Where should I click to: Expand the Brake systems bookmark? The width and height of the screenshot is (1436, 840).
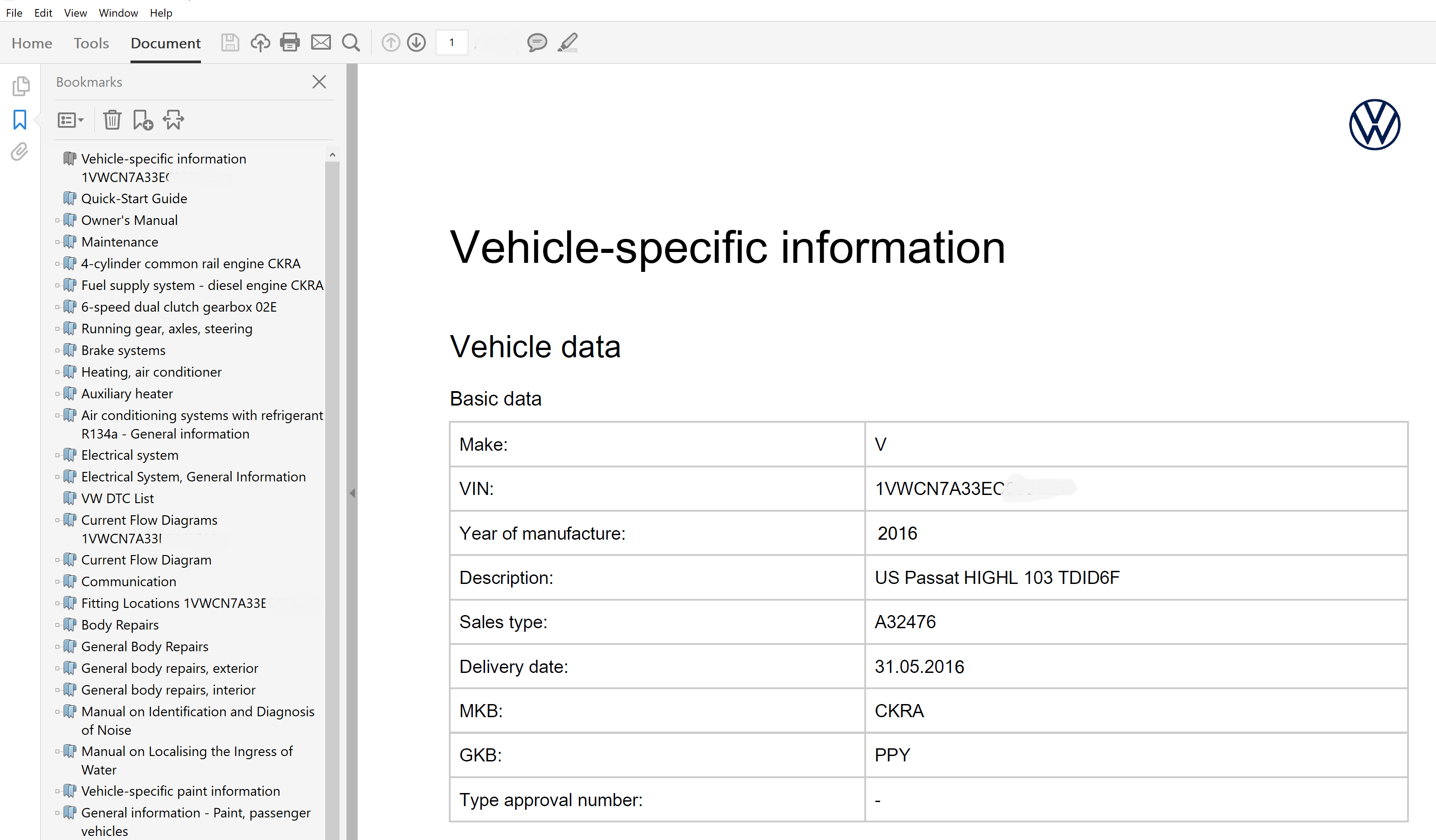(57, 350)
